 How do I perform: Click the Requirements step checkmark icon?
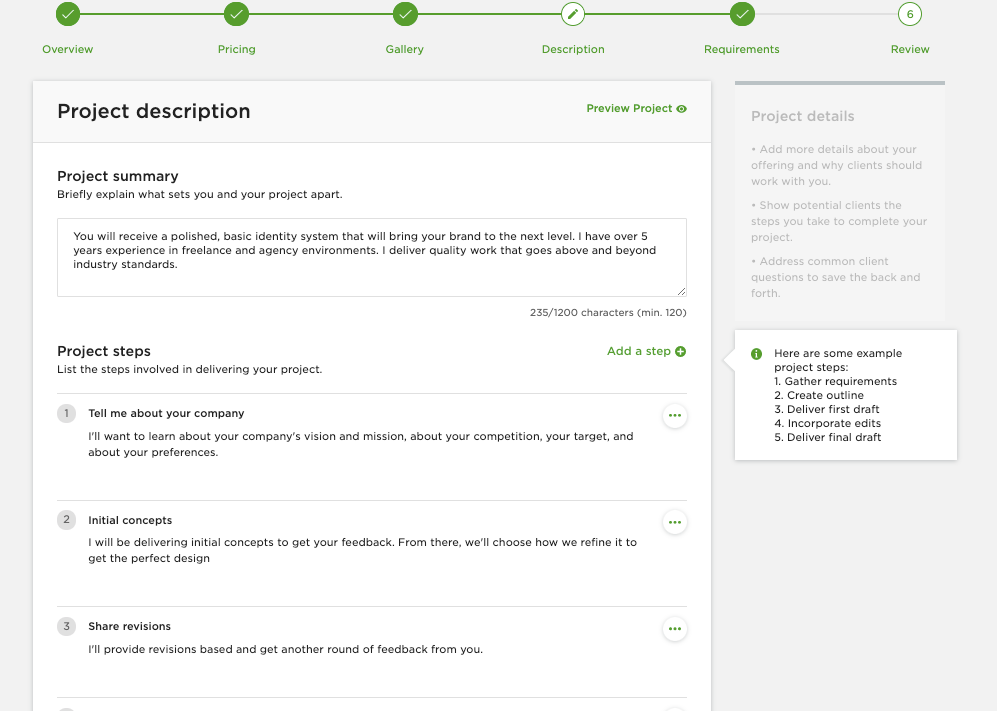click(741, 14)
